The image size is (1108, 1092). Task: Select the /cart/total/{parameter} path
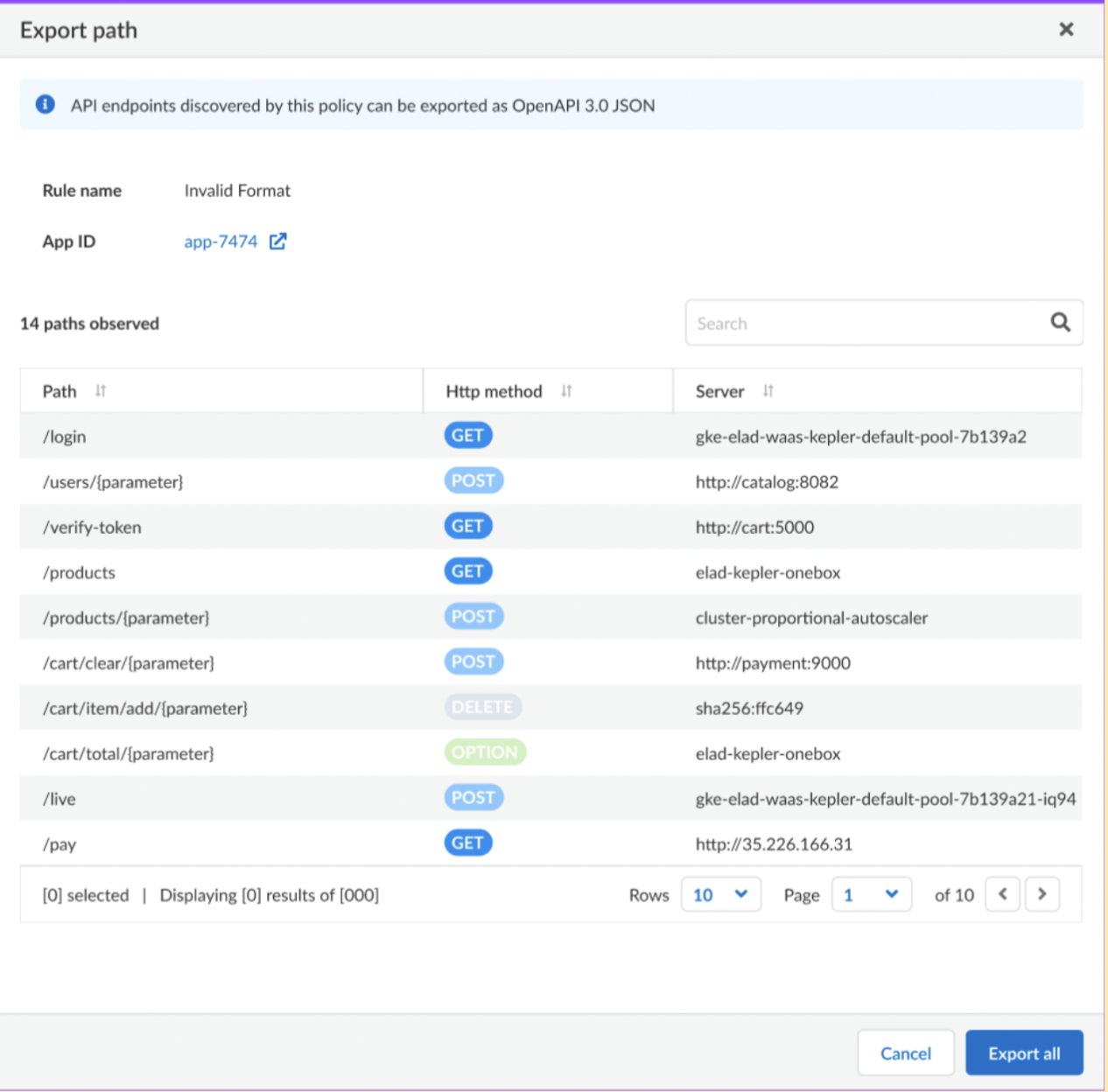[x=128, y=754]
